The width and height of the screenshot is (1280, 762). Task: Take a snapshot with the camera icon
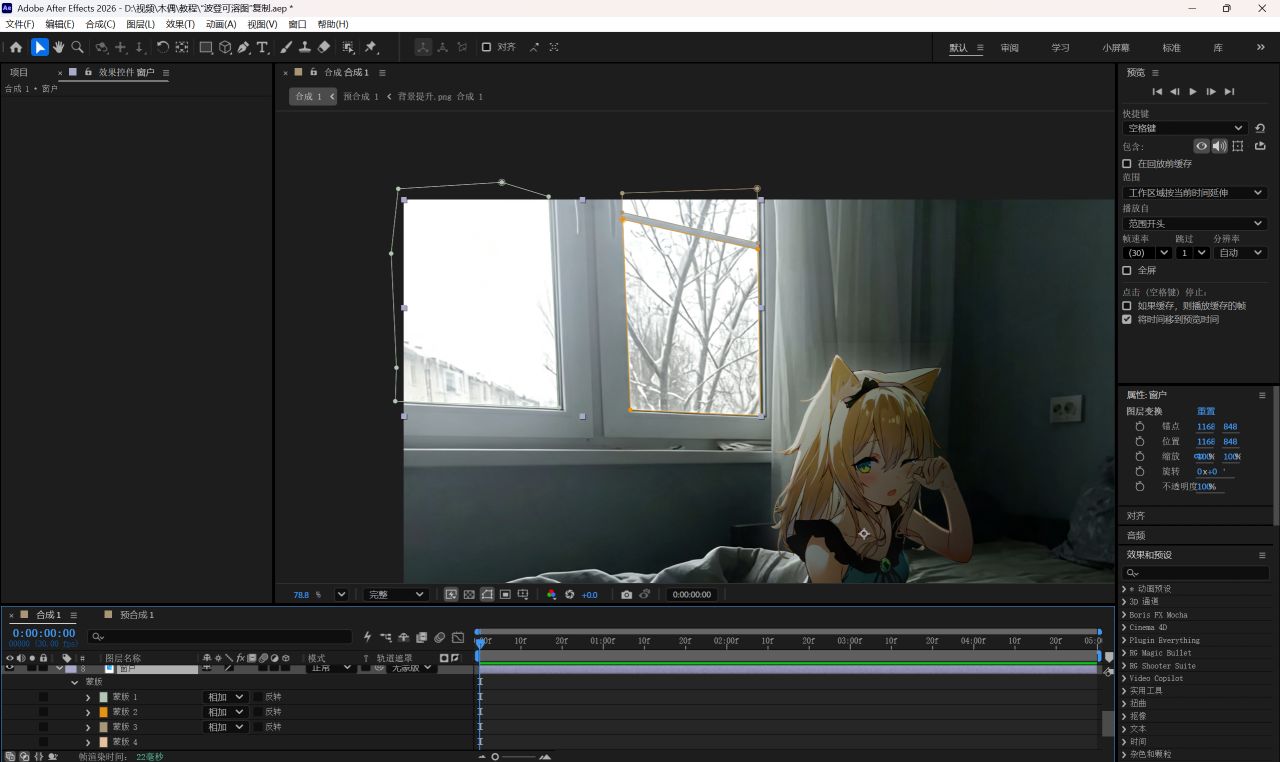point(626,594)
